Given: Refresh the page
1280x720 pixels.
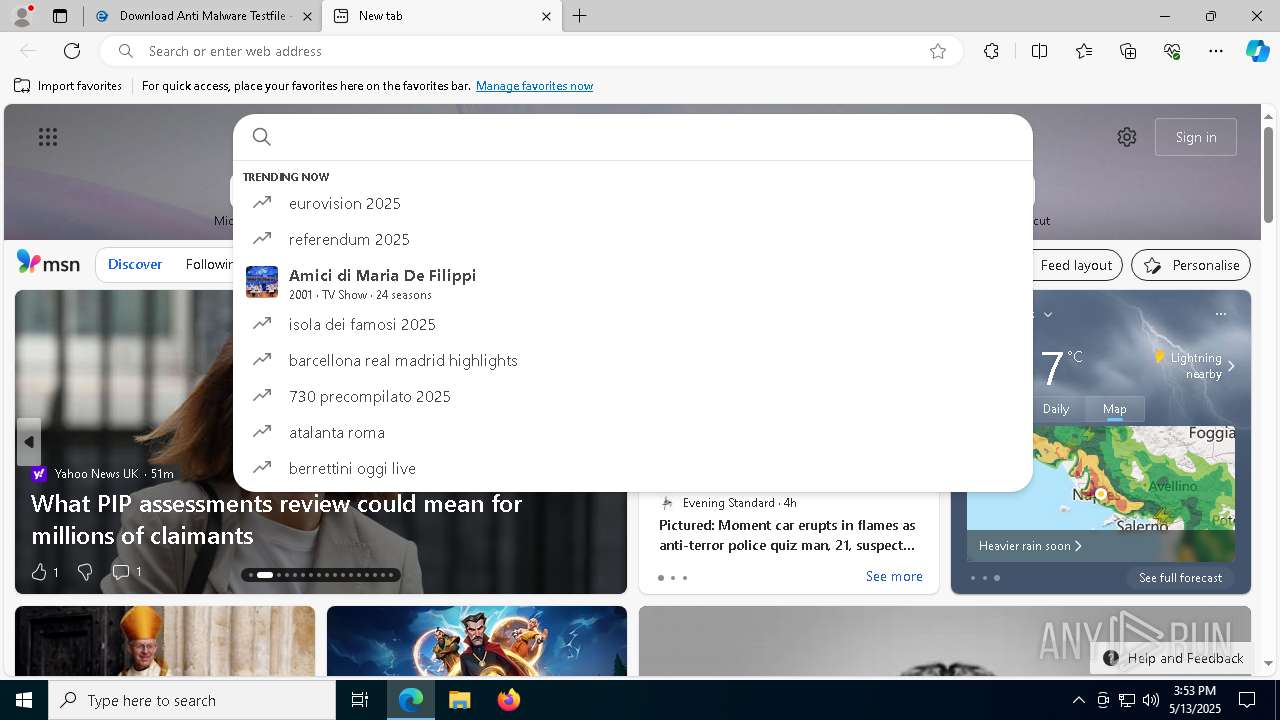Looking at the screenshot, I should point(72,51).
